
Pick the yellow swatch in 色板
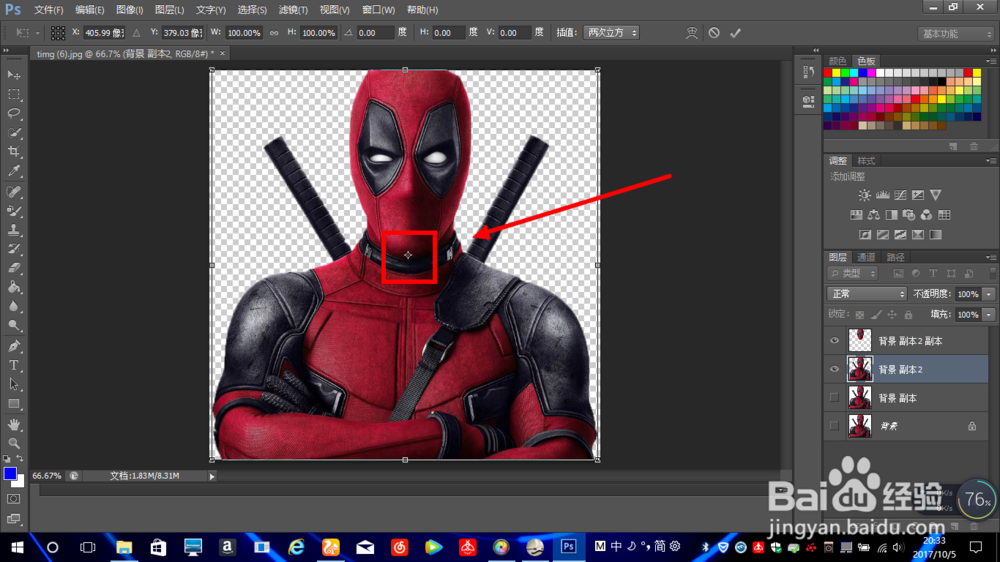(836, 73)
